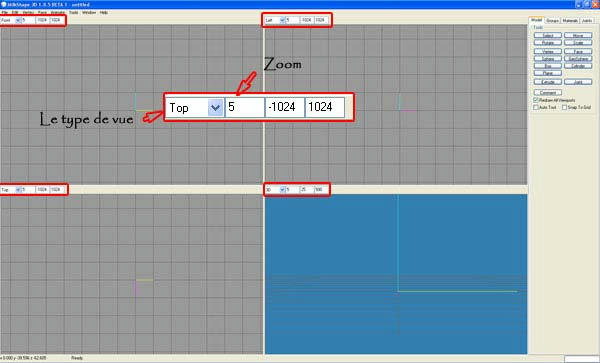Click the last numeric field of Front viewport
600x363 pixels.
[56, 20]
